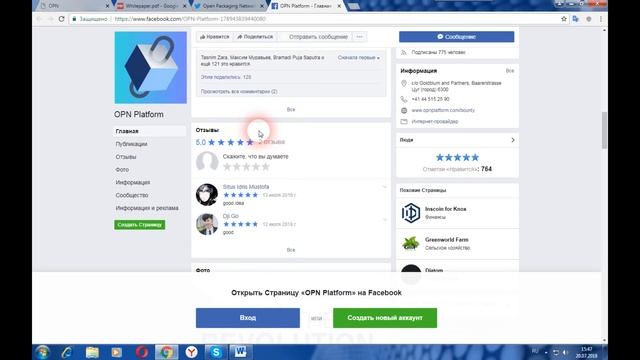Click the green Создать Страницу button
Viewport: 640px width, 360px height.
(x=140, y=225)
